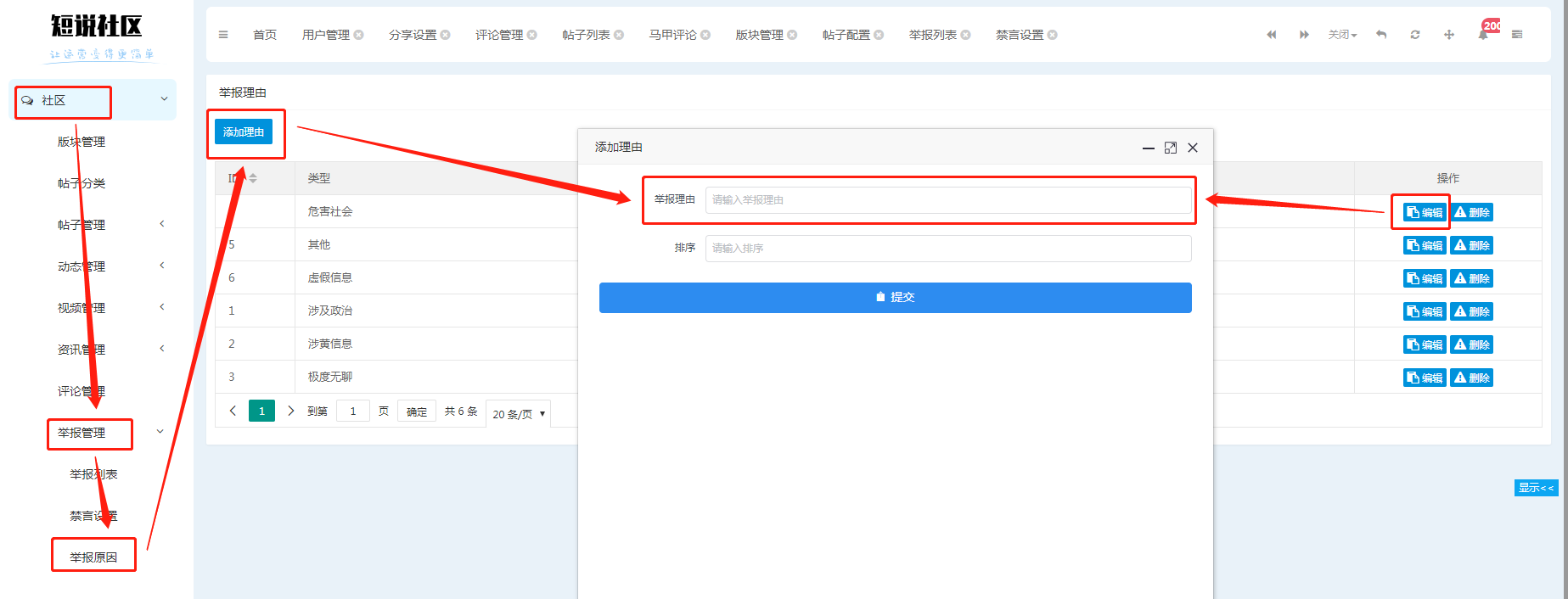
Task: Expand the 视频管理 sidebar menu
Action: pos(162,307)
